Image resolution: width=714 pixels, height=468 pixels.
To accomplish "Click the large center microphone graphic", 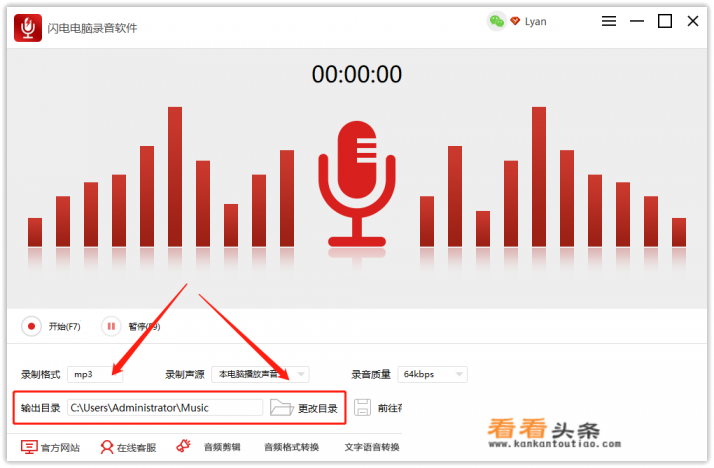I will point(357,184).
